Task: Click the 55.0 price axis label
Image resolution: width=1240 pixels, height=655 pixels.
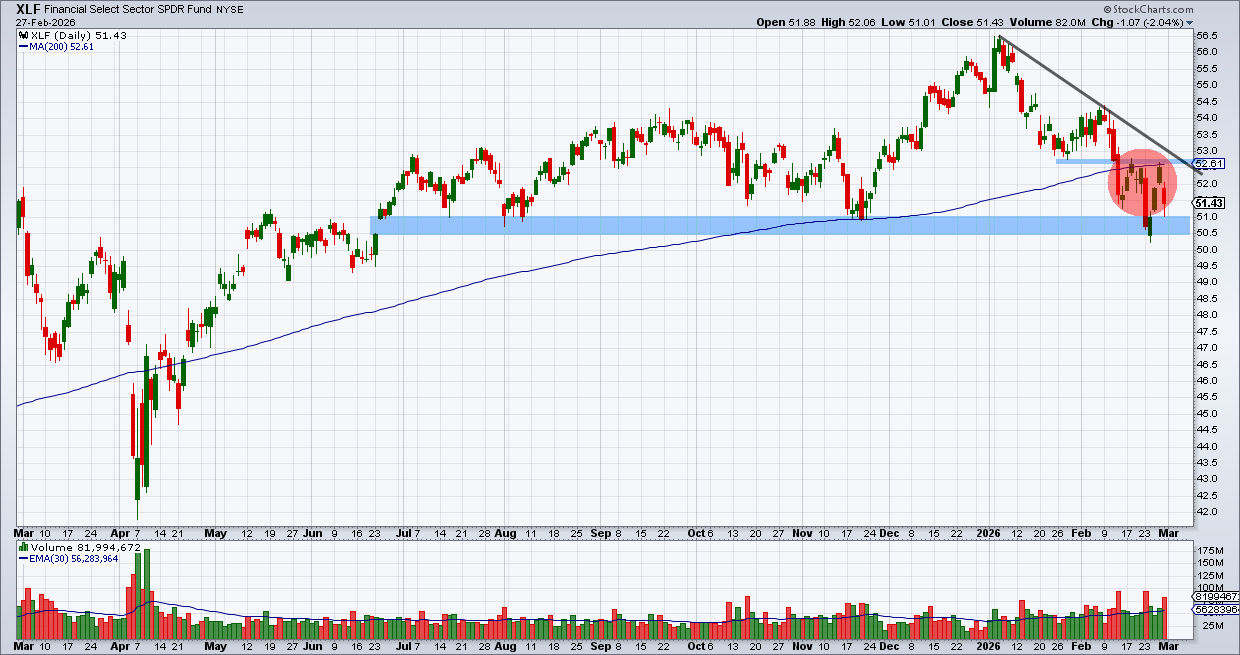Action: coord(1206,85)
